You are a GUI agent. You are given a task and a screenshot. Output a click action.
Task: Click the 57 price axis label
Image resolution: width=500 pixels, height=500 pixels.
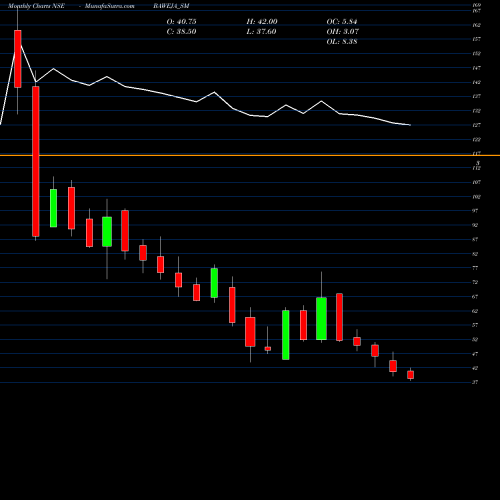point(475,325)
